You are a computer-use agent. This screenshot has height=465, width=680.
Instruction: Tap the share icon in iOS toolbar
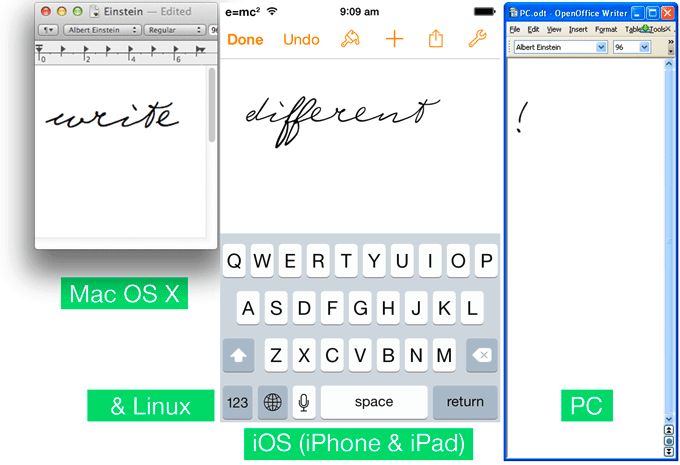pyautogui.click(x=436, y=39)
